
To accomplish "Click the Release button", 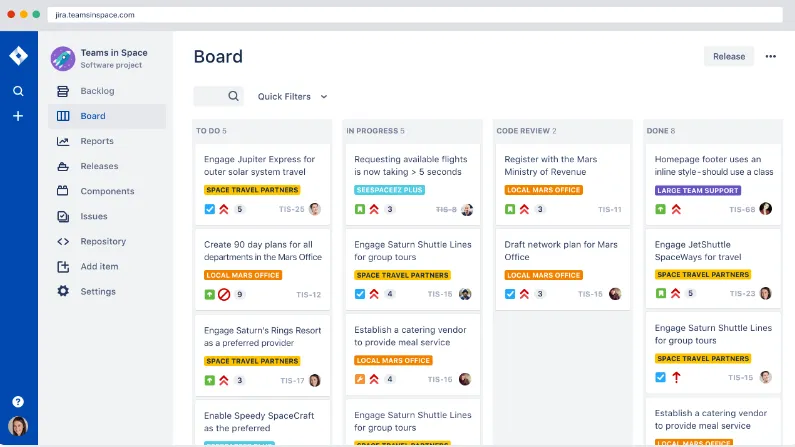I will pyautogui.click(x=729, y=56).
